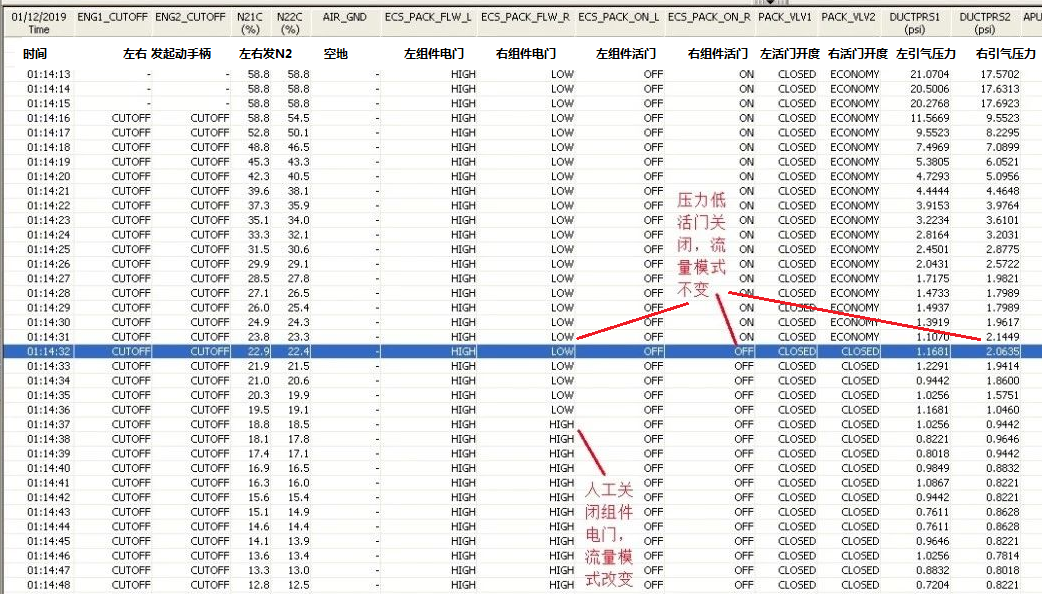Screen dimensions: 1042x594
Task: Click the N21C value 12.8
Action: [x=259, y=585]
